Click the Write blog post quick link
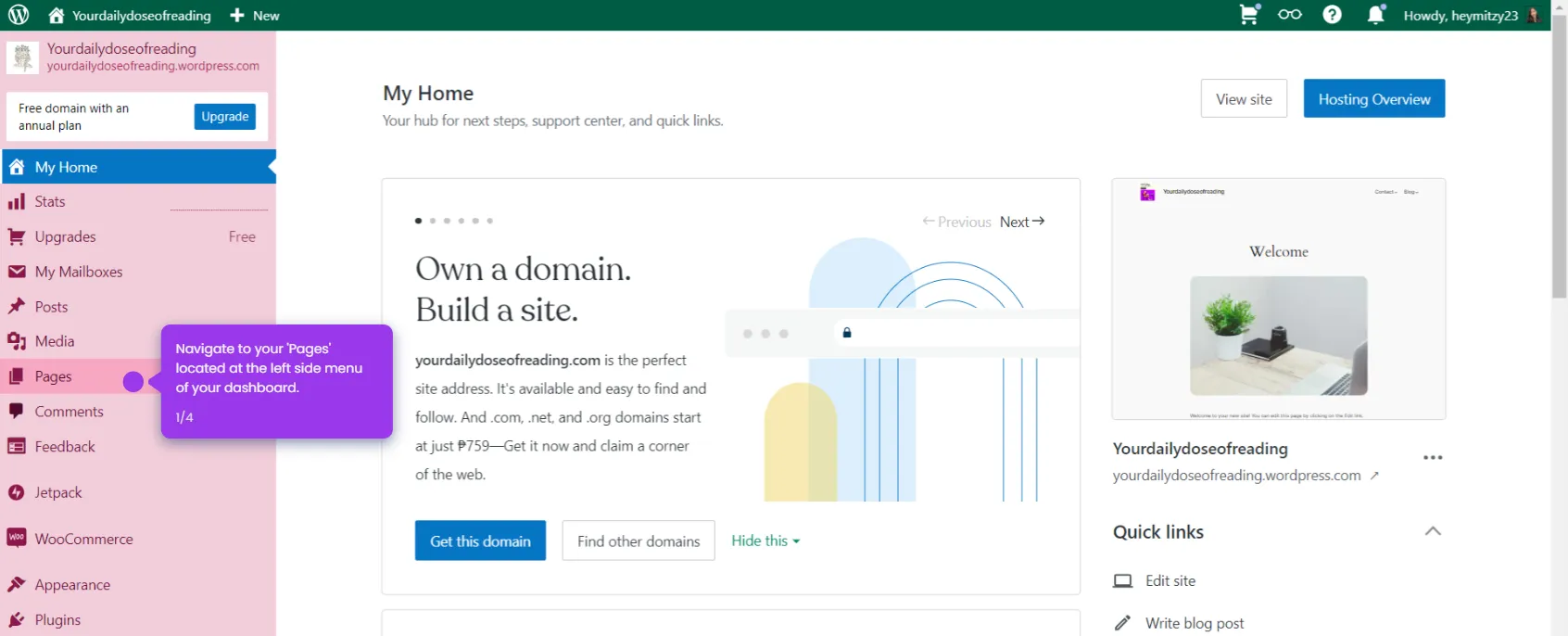 click(1194, 623)
